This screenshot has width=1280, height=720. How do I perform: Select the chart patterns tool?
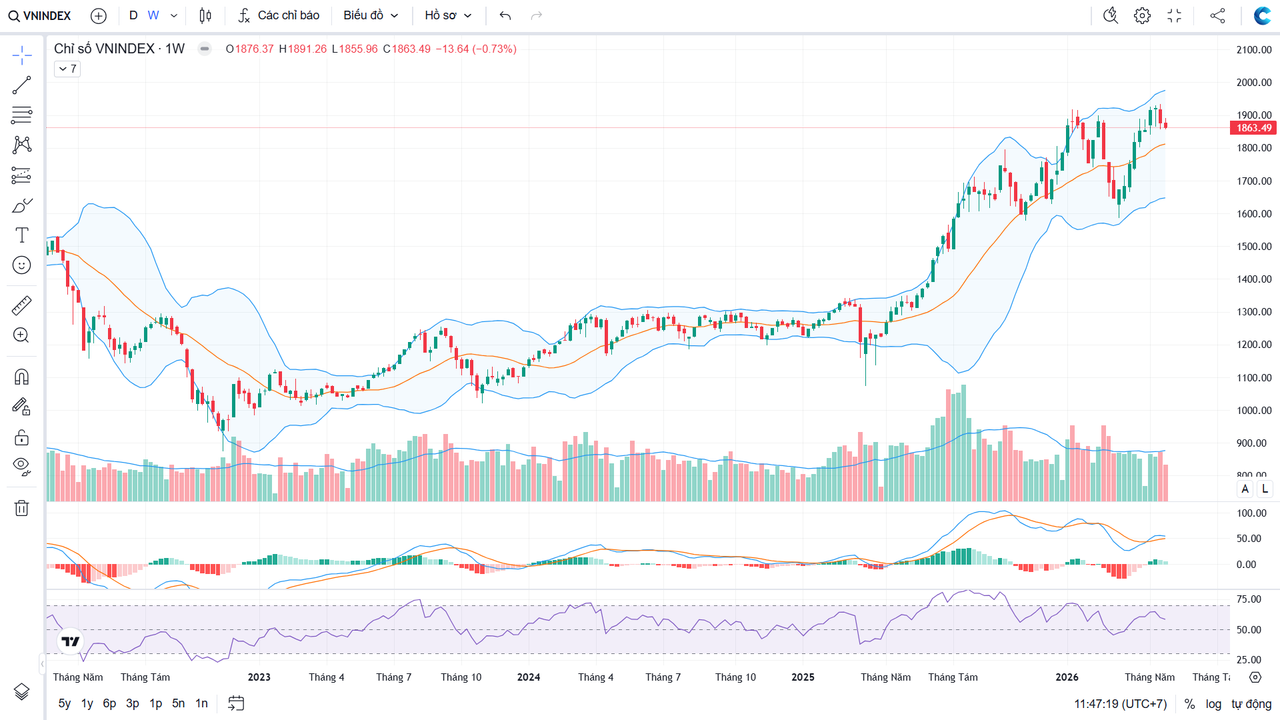(x=22, y=145)
